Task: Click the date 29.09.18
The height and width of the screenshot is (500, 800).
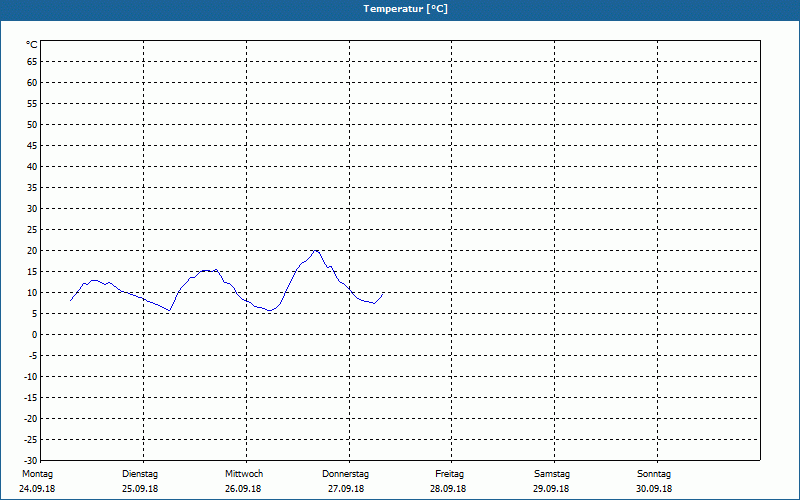Action: tap(551, 489)
